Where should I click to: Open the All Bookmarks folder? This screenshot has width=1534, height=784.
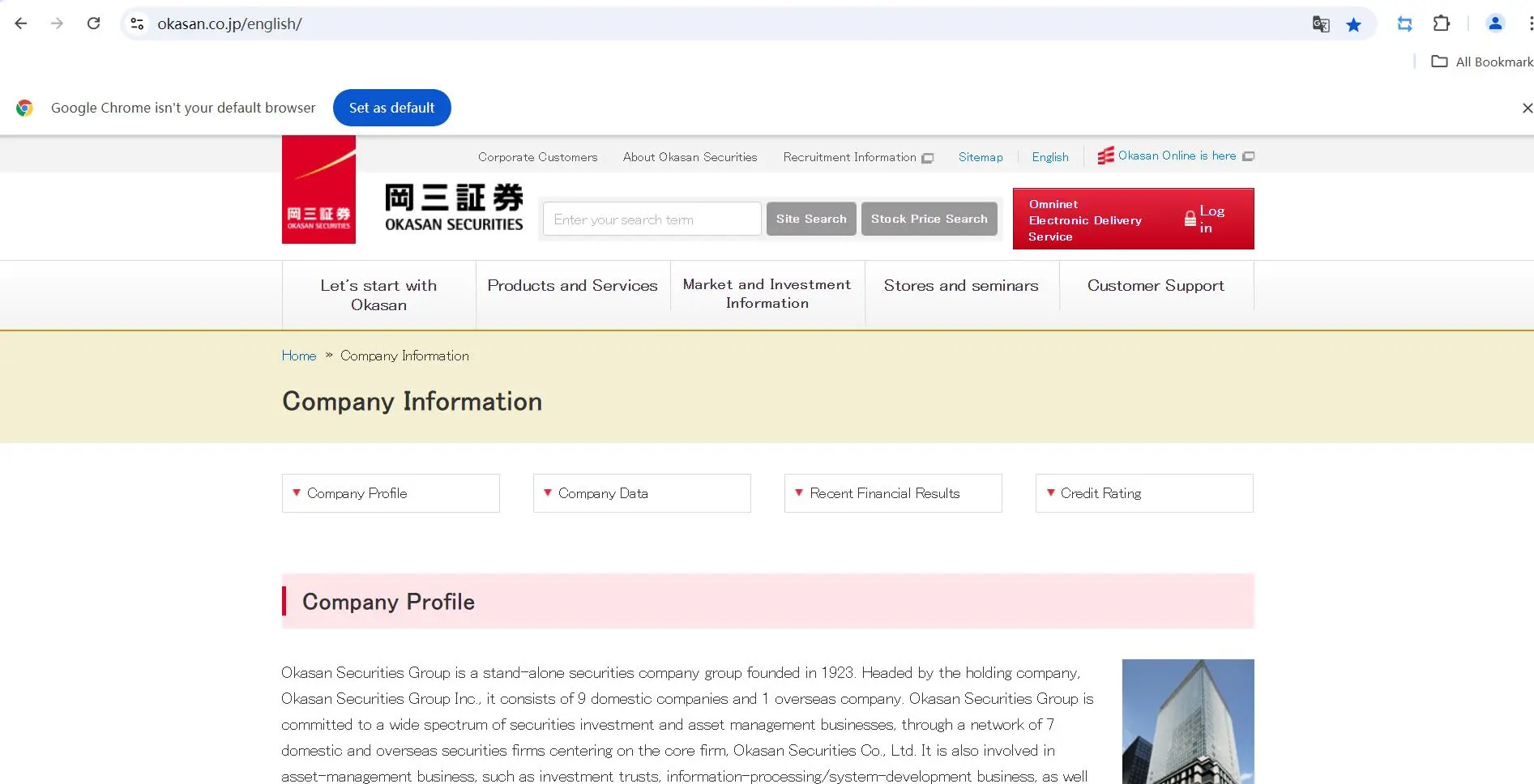(1482, 62)
